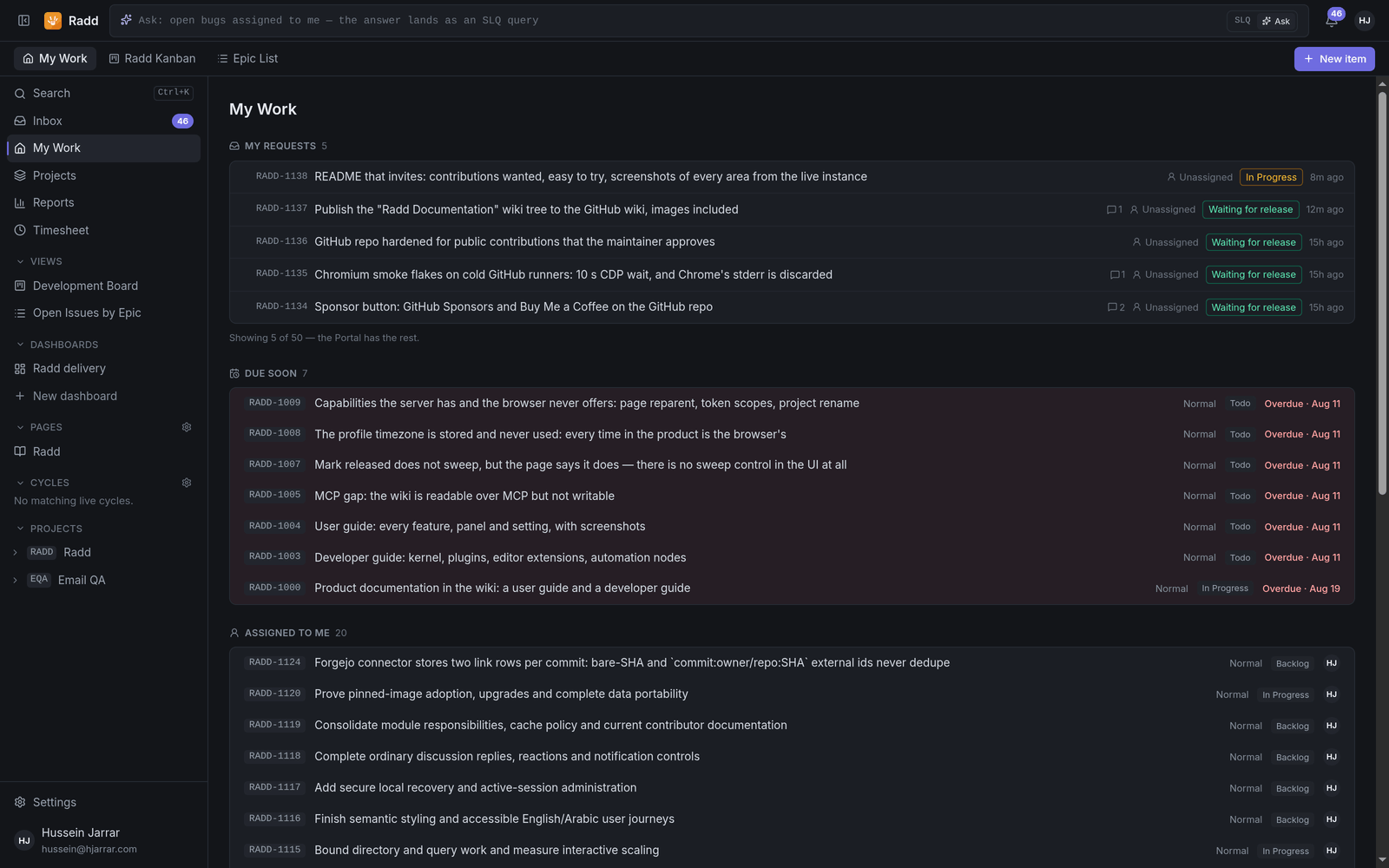Open RADD-1005 MCP gap item
The height and width of the screenshot is (868, 1389).
[x=792, y=496]
